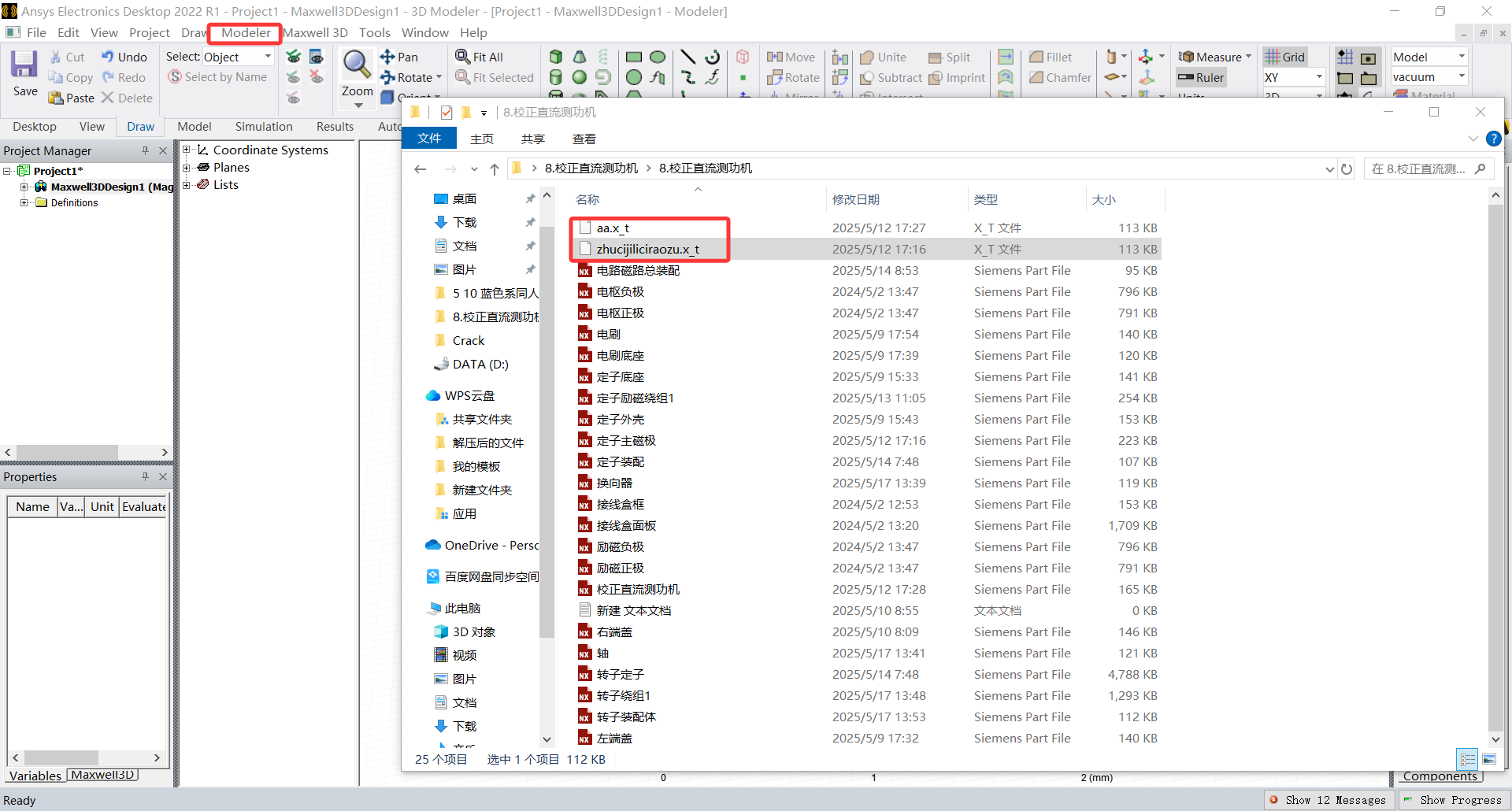The height and width of the screenshot is (811, 1512).
Task: Toggle the Grid display on or off
Action: pyautogui.click(x=1285, y=57)
